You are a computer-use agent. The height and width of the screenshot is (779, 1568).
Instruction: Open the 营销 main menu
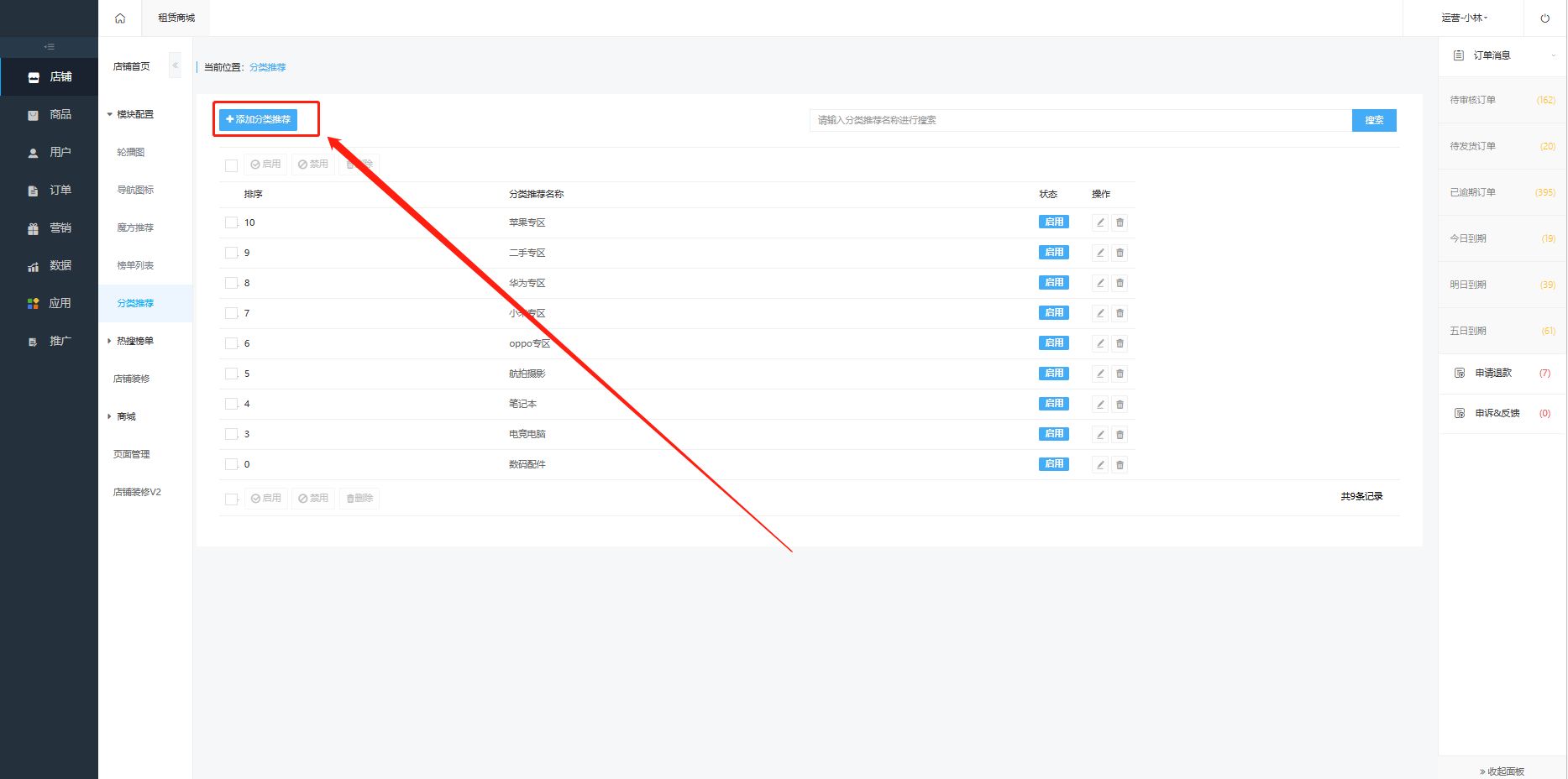(x=50, y=227)
